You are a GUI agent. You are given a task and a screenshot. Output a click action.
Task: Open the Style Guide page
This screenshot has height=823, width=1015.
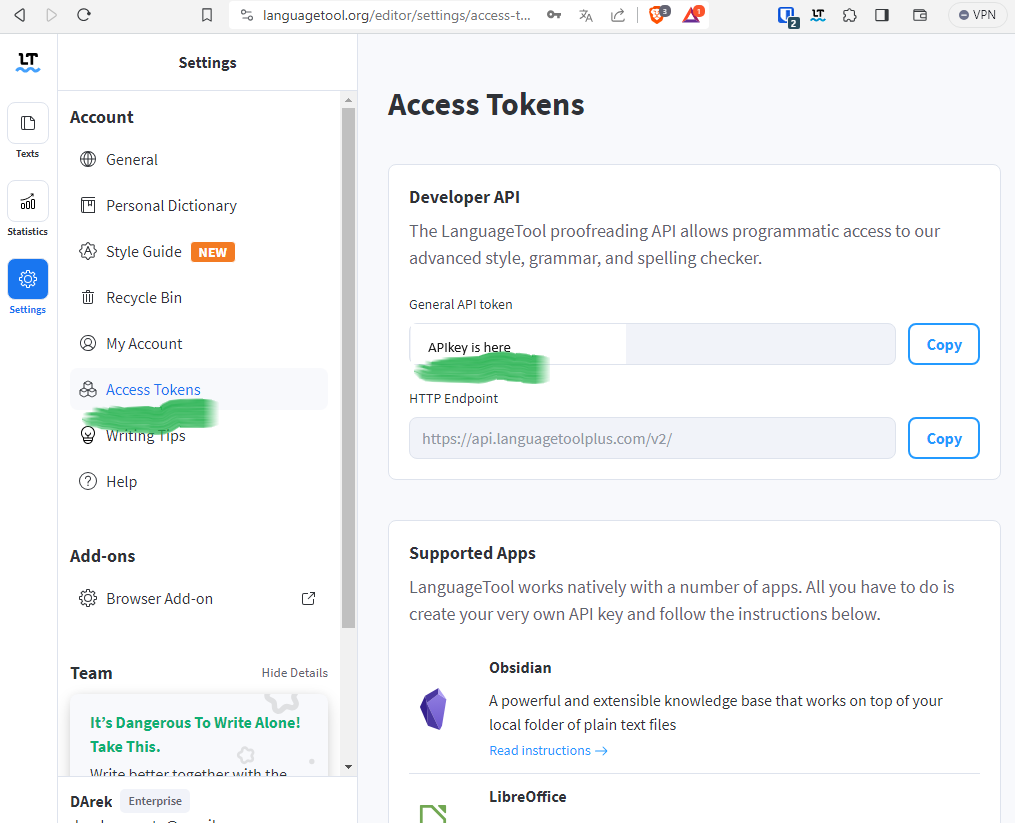tap(199, 251)
